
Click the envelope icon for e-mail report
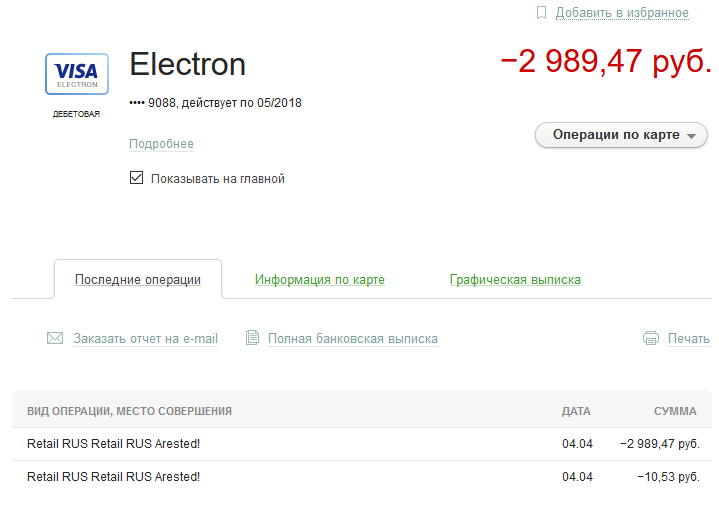(55, 338)
